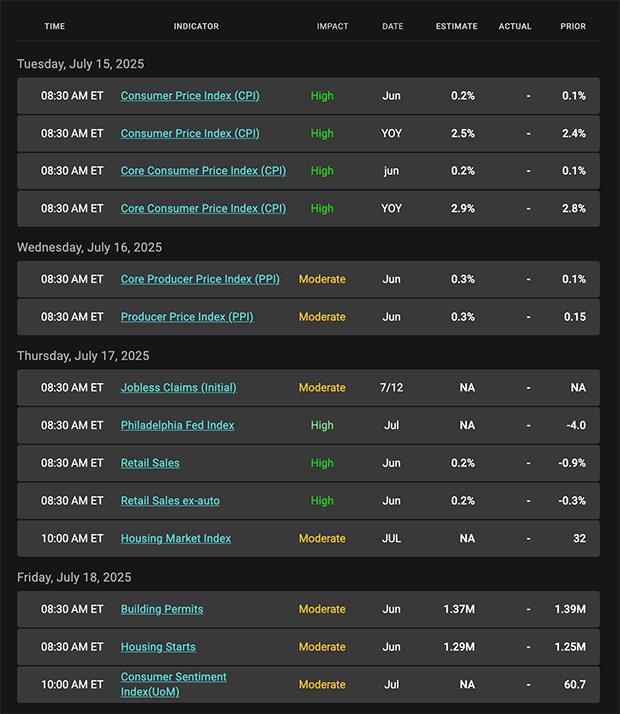Open the Producer Price Index (PPI) link
Viewport: 620px width, 714px height.
(187, 317)
